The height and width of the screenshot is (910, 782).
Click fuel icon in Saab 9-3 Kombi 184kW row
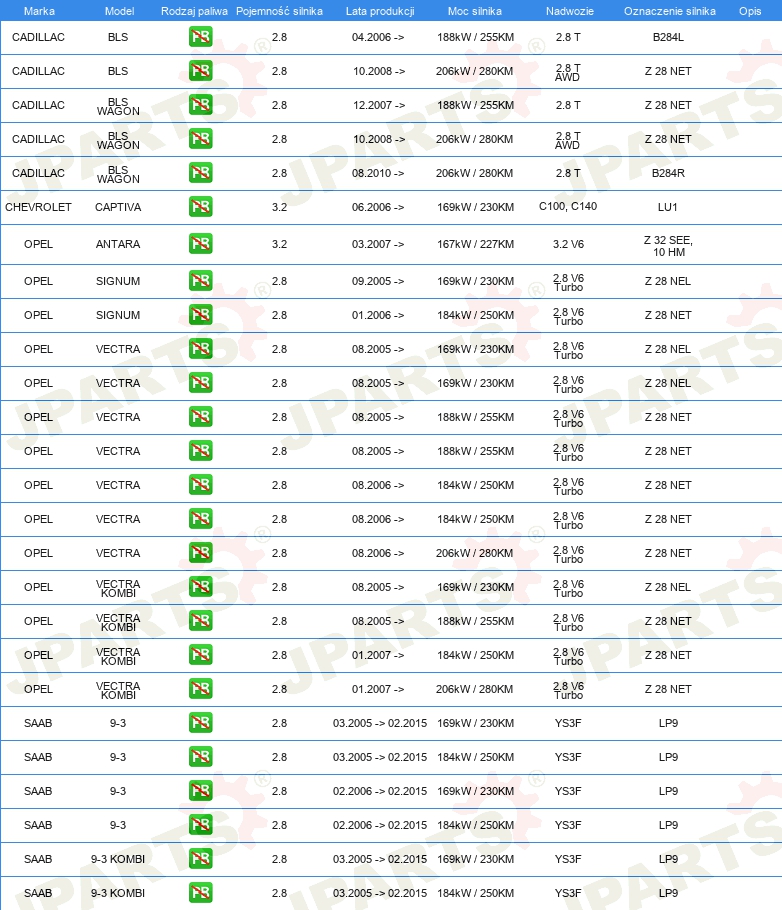(200, 893)
